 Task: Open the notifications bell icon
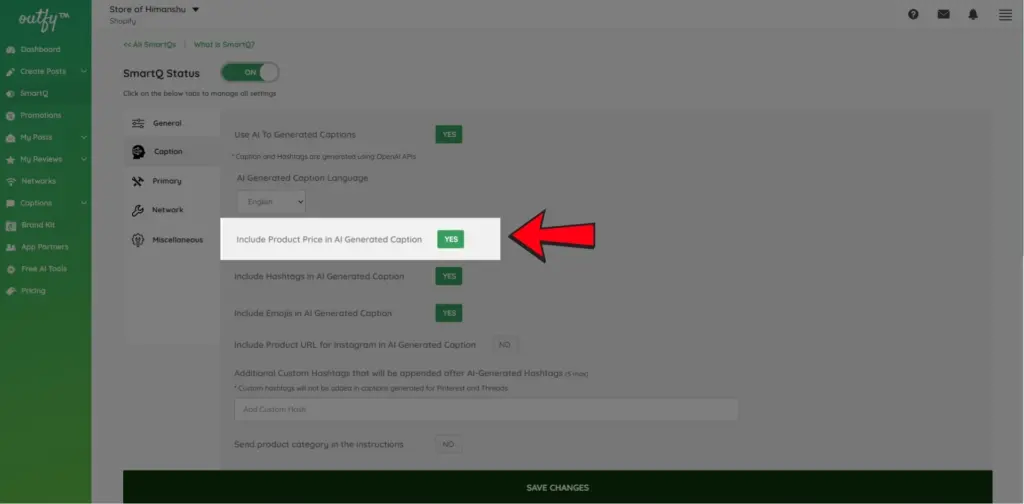973,14
